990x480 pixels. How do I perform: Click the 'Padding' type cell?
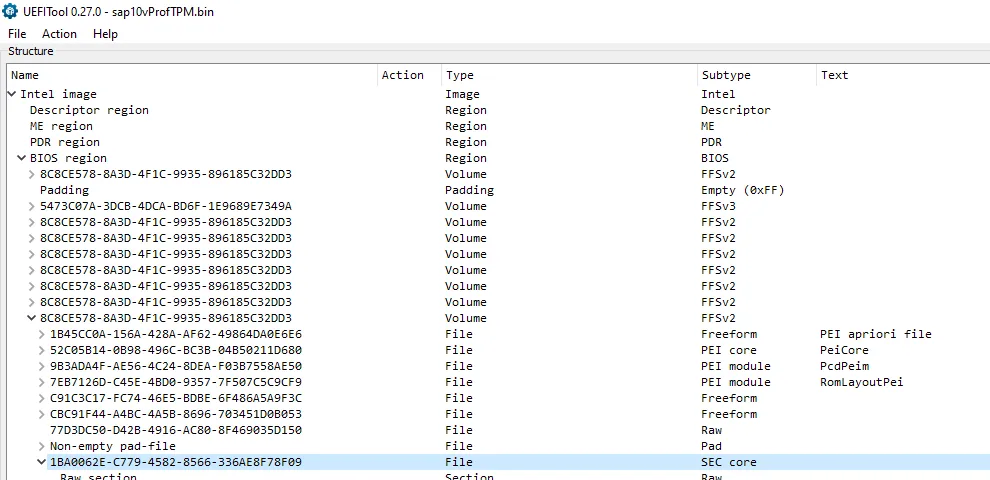469,190
